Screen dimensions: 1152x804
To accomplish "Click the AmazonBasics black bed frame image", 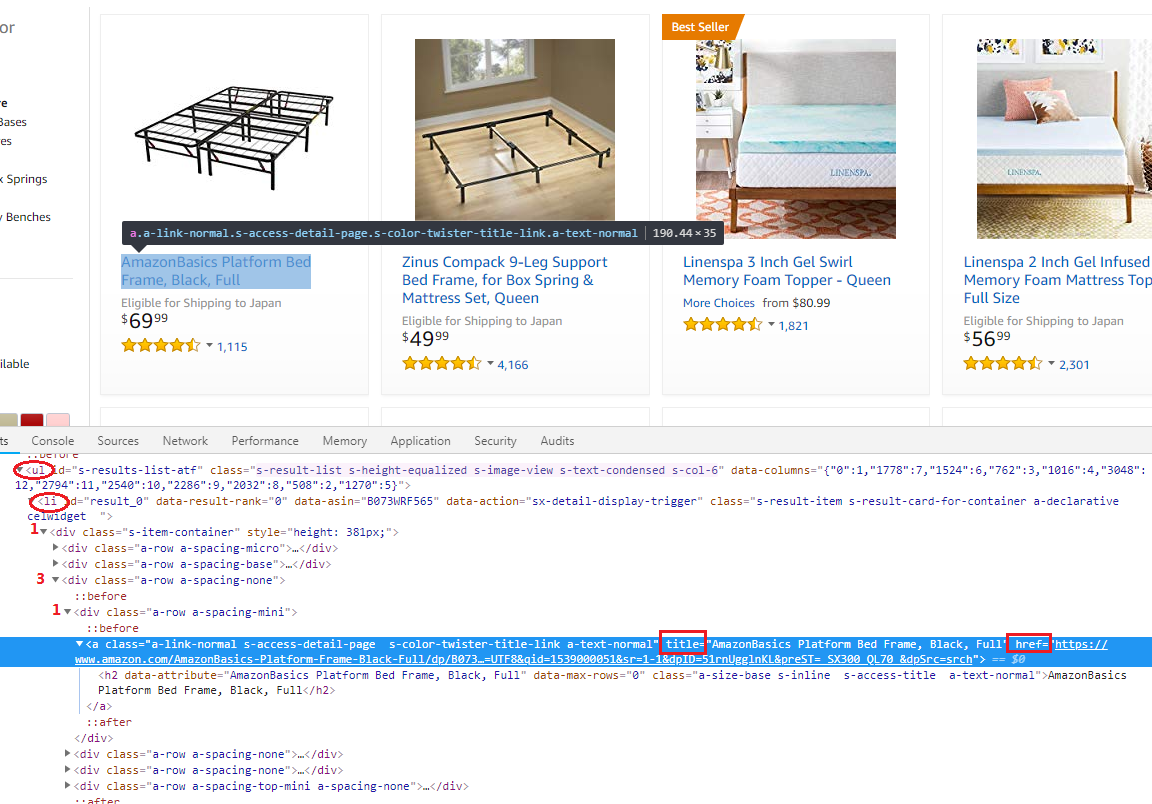I will tap(234, 138).
